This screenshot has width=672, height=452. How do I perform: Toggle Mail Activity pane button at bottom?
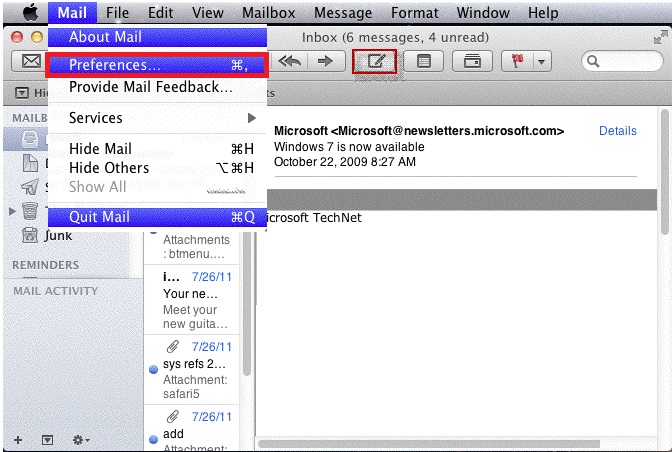(x=47, y=440)
